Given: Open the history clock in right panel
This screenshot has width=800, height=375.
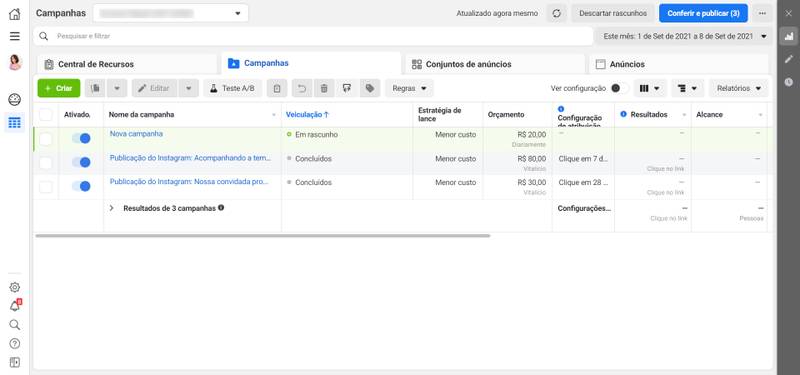Looking at the screenshot, I should [789, 82].
